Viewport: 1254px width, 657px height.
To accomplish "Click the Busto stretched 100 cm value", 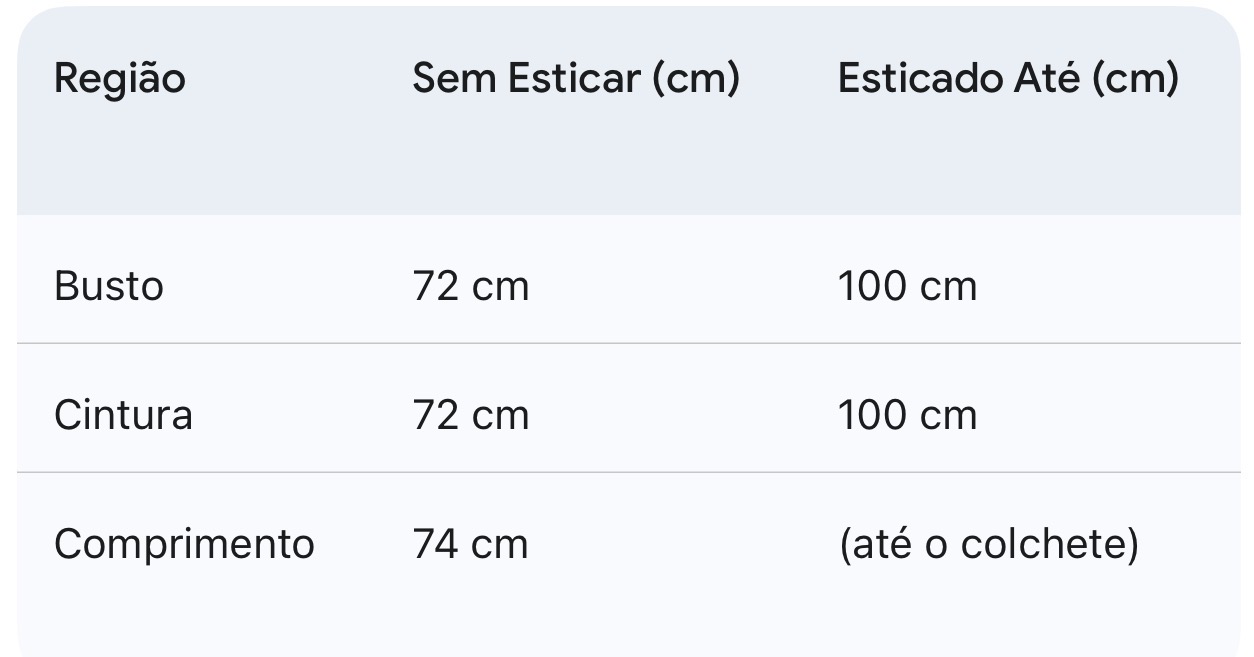I will (x=907, y=287).
